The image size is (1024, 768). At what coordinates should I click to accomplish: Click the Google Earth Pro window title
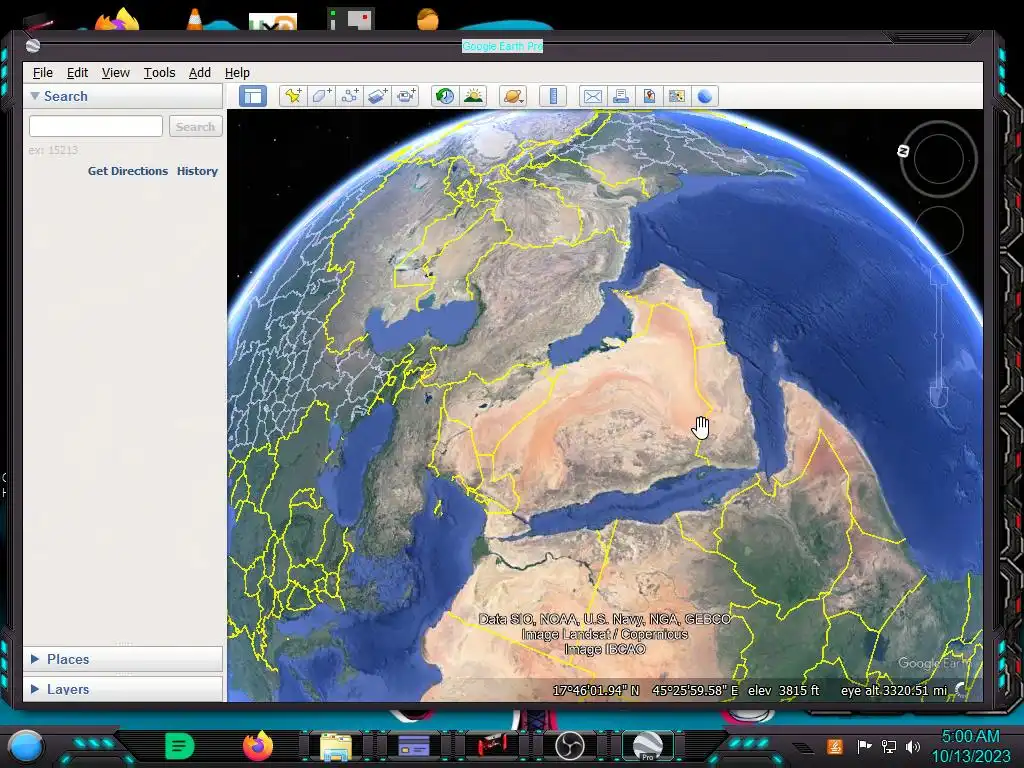point(502,46)
